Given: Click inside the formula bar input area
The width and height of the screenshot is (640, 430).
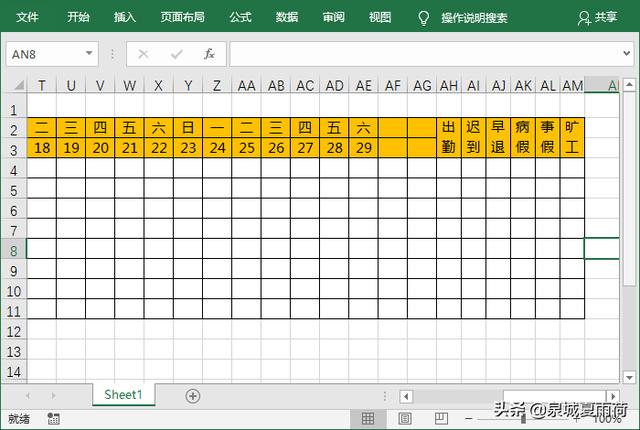Looking at the screenshot, I should point(424,54).
